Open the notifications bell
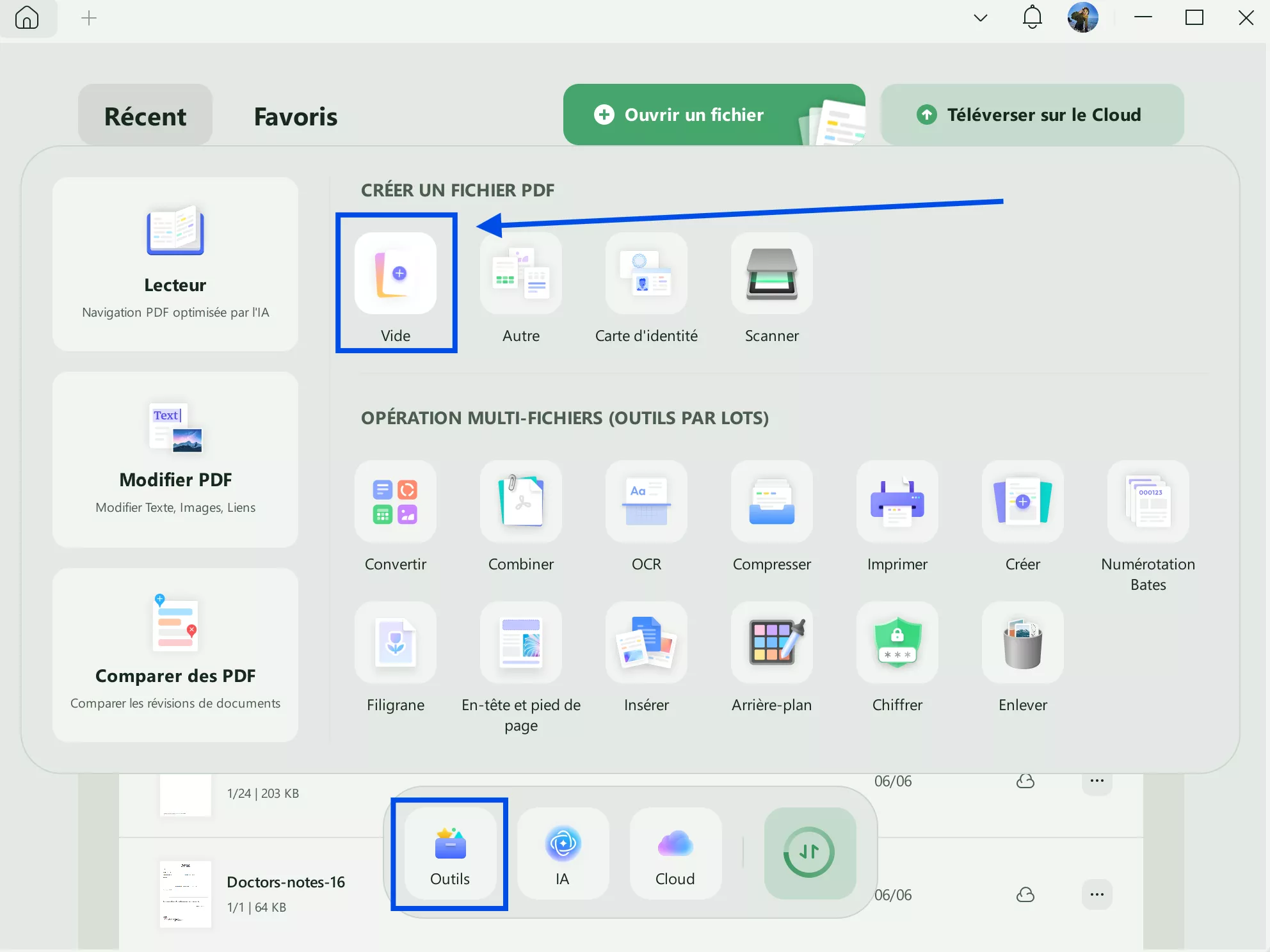The height and width of the screenshot is (952, 1270). coord(1032,18)
